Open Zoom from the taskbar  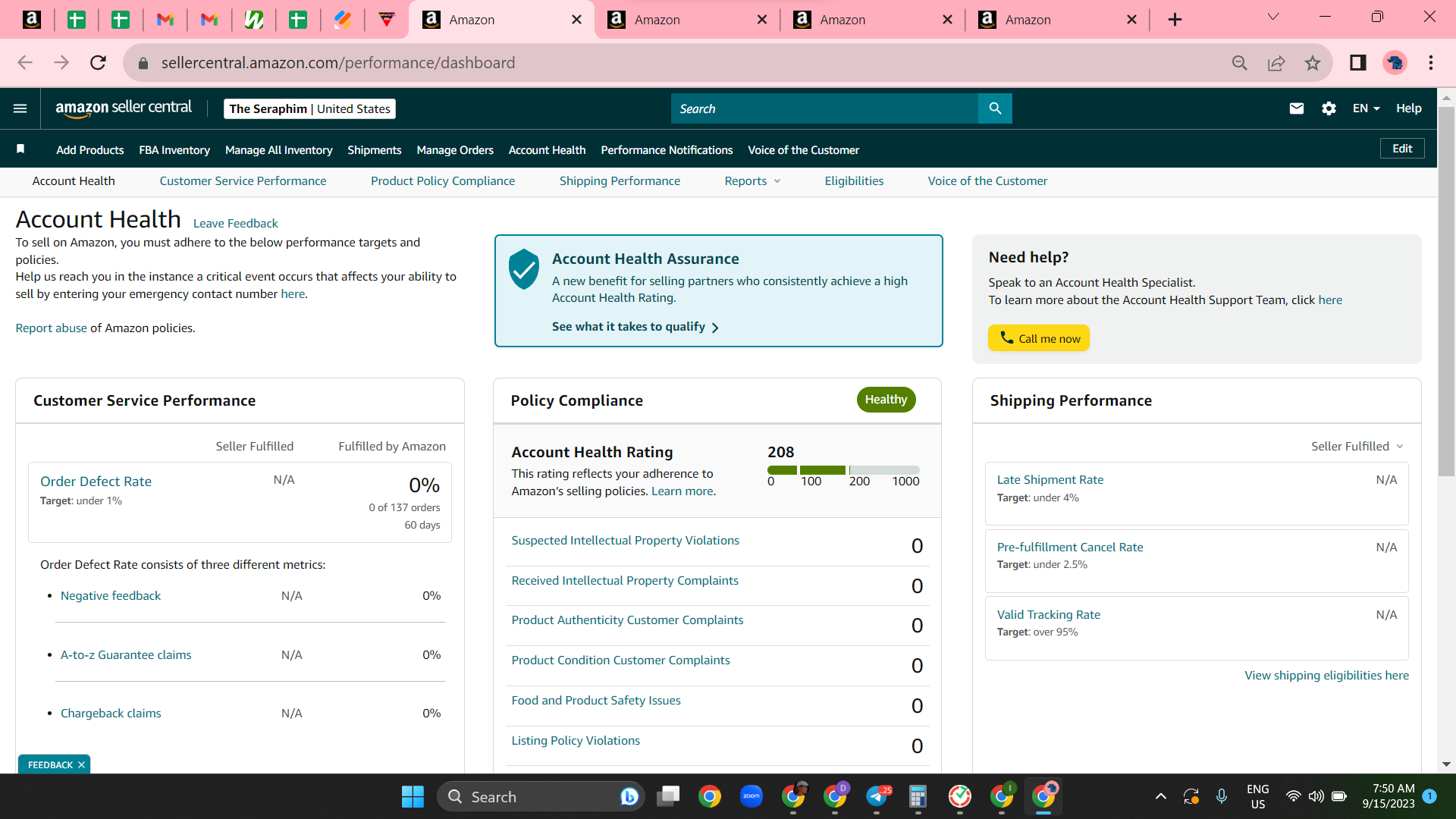752,796
